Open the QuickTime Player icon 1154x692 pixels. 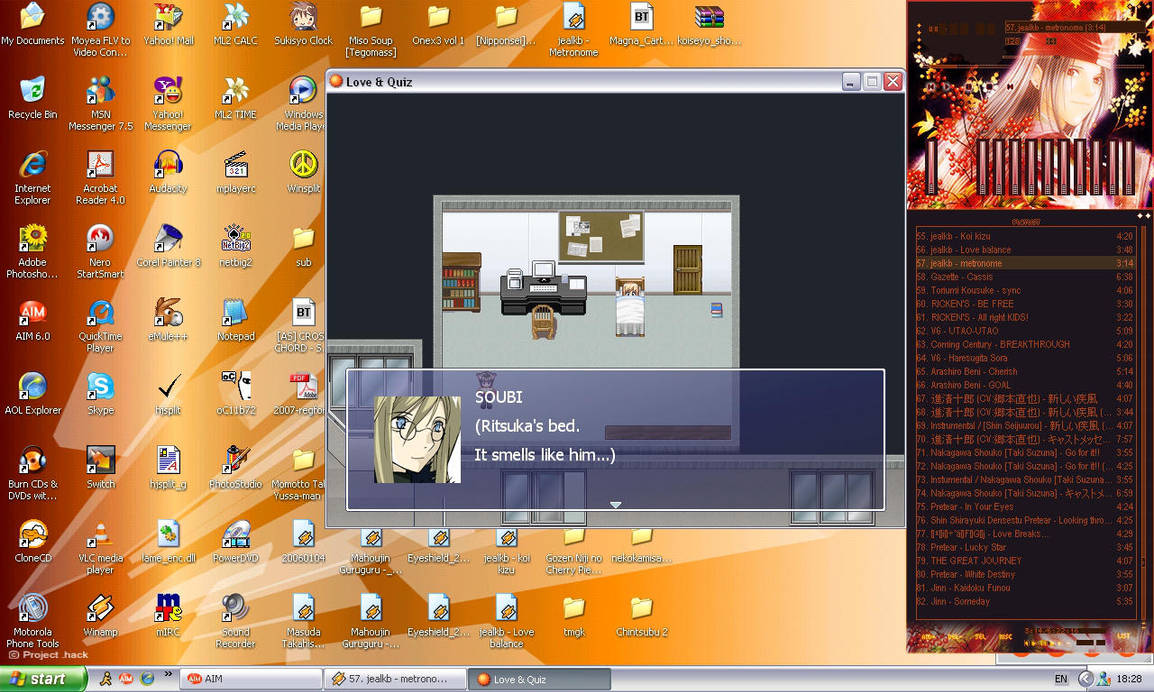click(101, 325)
